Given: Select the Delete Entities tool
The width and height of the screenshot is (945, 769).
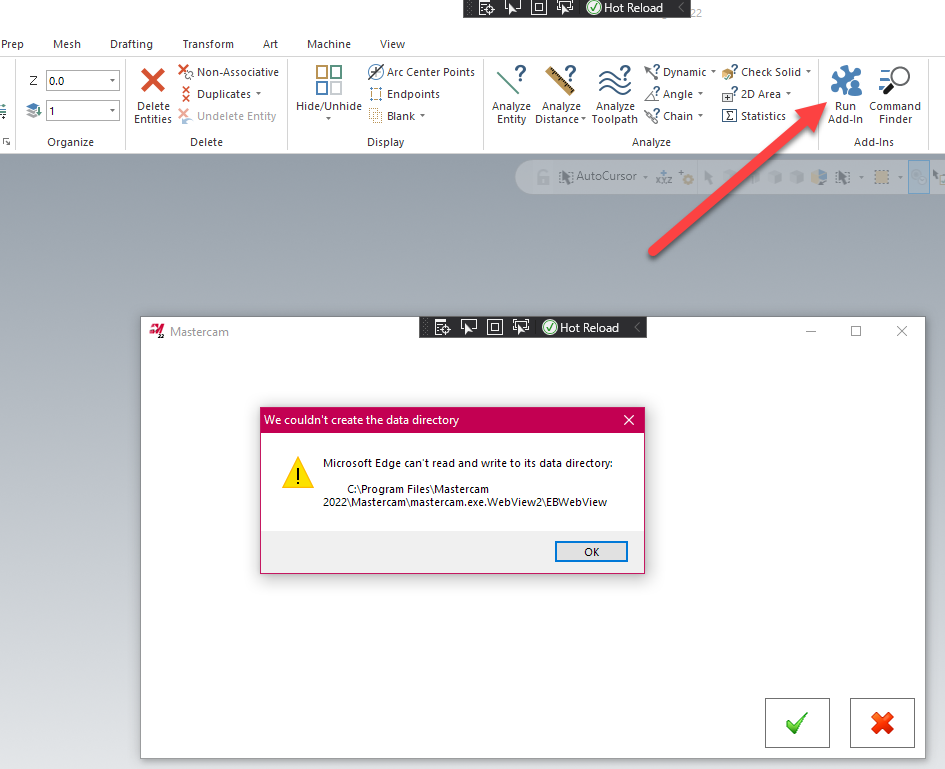Looking at the screenshot, I should pos(152,93).
